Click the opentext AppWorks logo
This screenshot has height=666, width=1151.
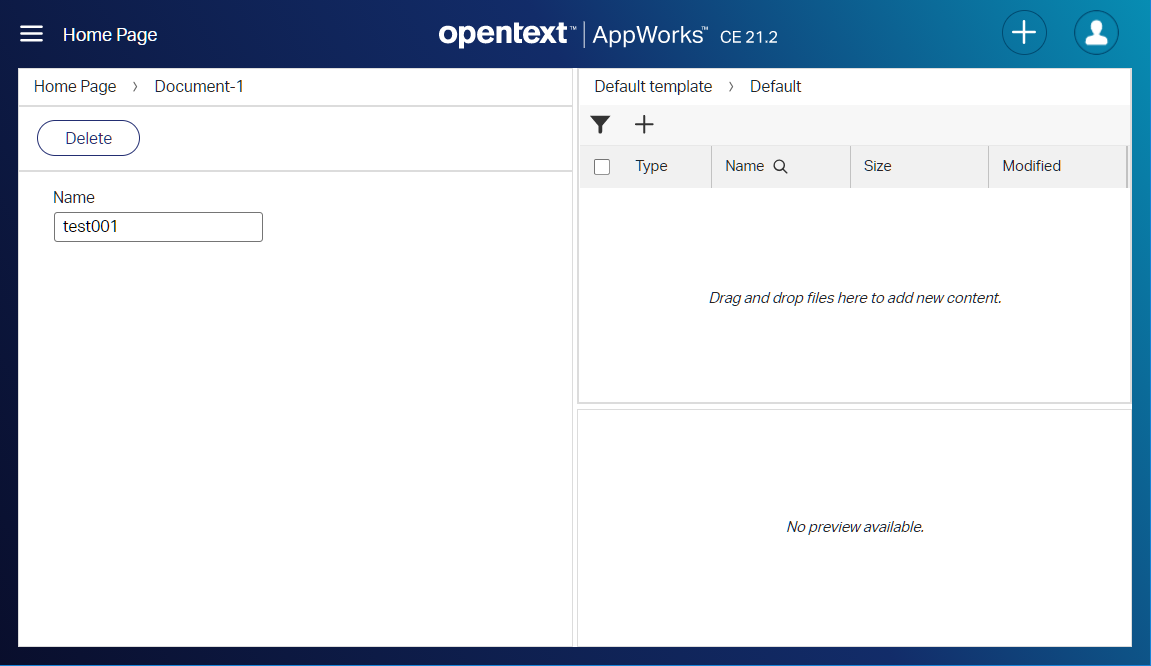click(x=607, y=35)
